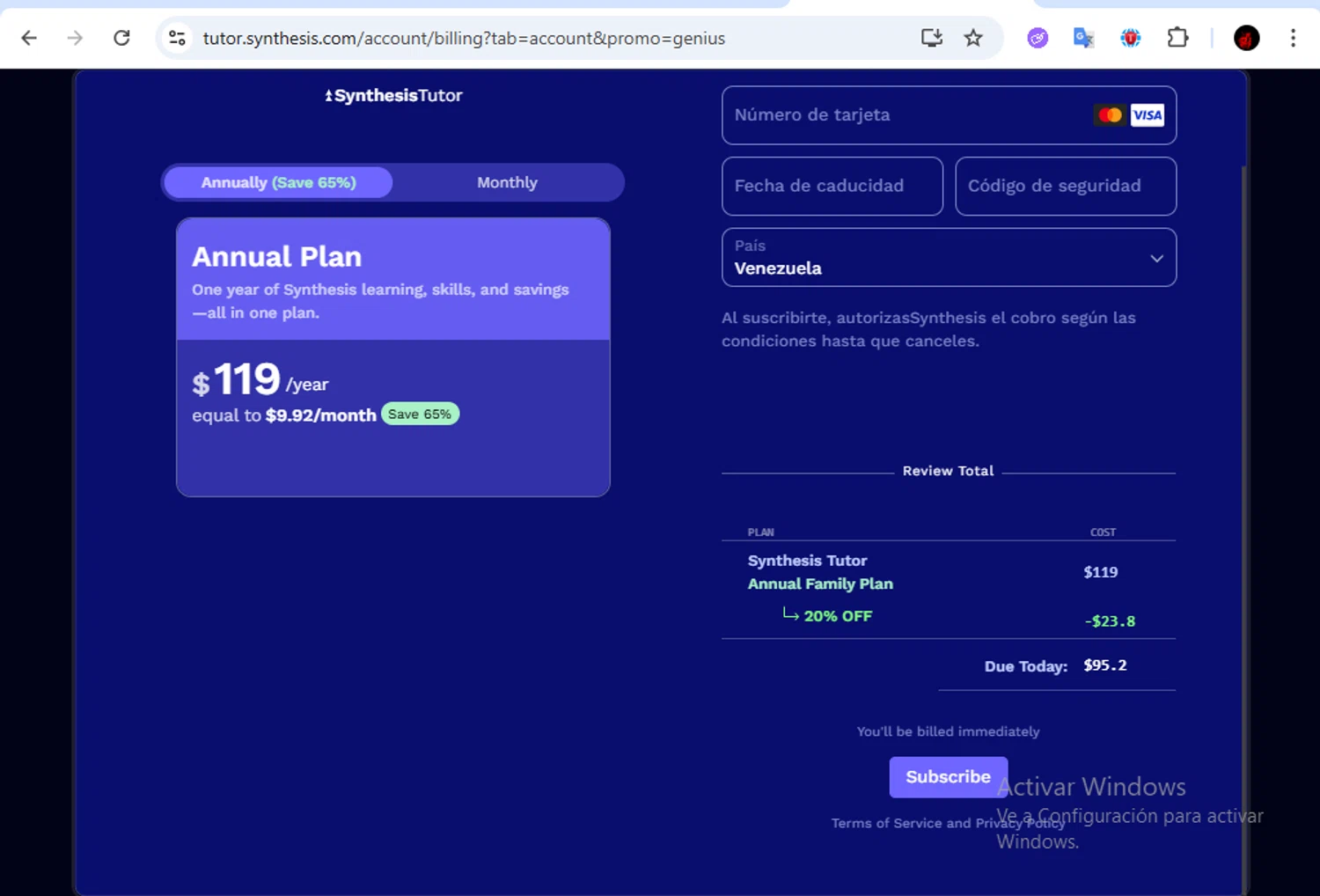
Task: Click the Mastercard logo
Action: click(x=1110, y=115)
